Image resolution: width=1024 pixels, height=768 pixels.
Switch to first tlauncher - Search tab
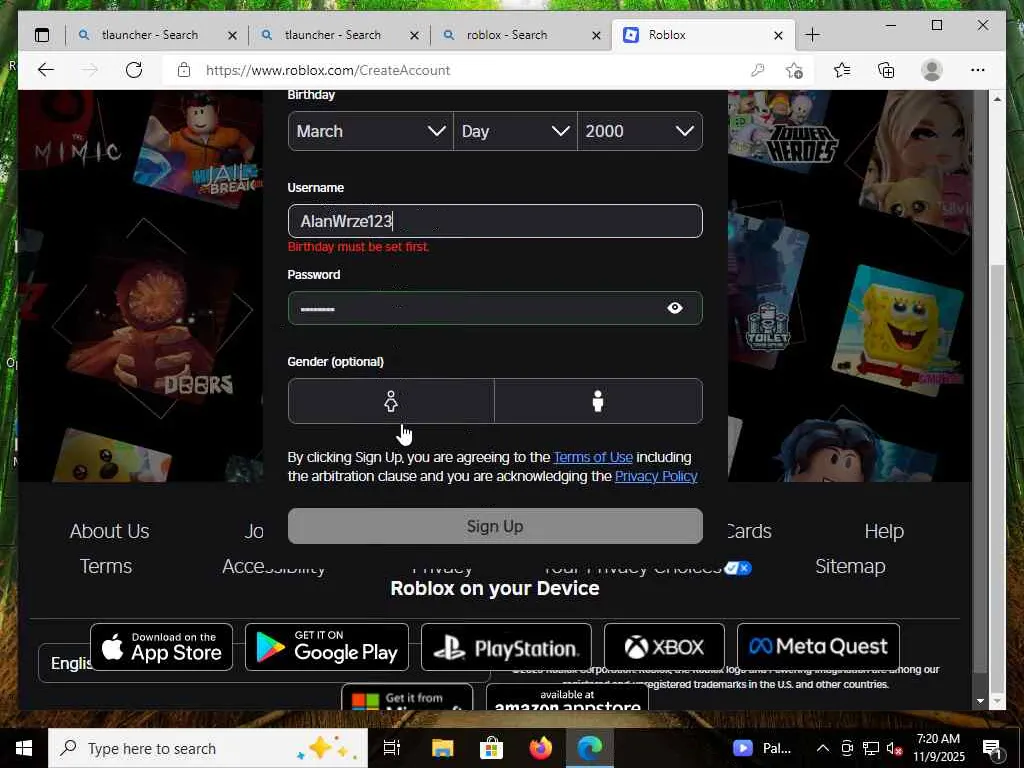(157, 35)
